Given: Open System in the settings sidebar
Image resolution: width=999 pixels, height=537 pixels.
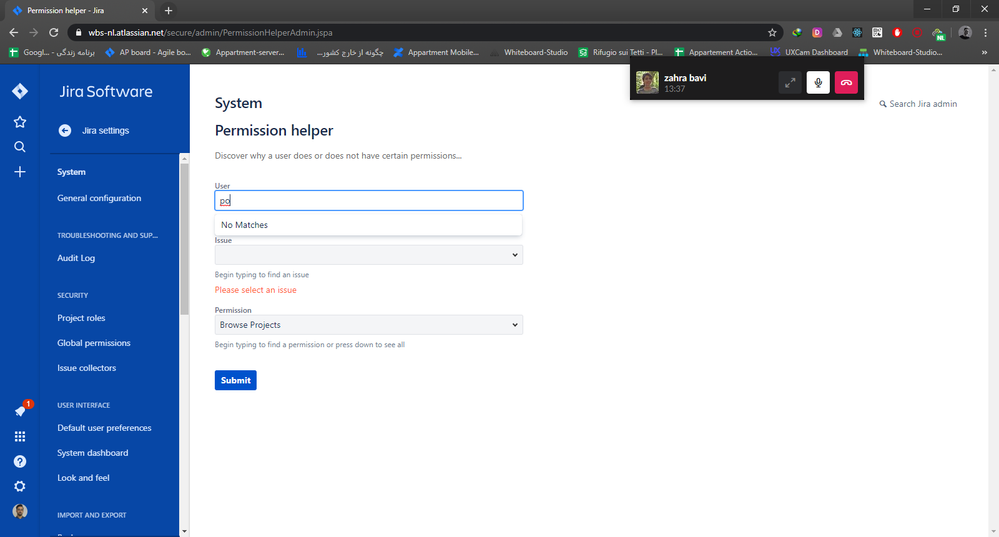Looking at the screenshot, I should coord(71,172).
